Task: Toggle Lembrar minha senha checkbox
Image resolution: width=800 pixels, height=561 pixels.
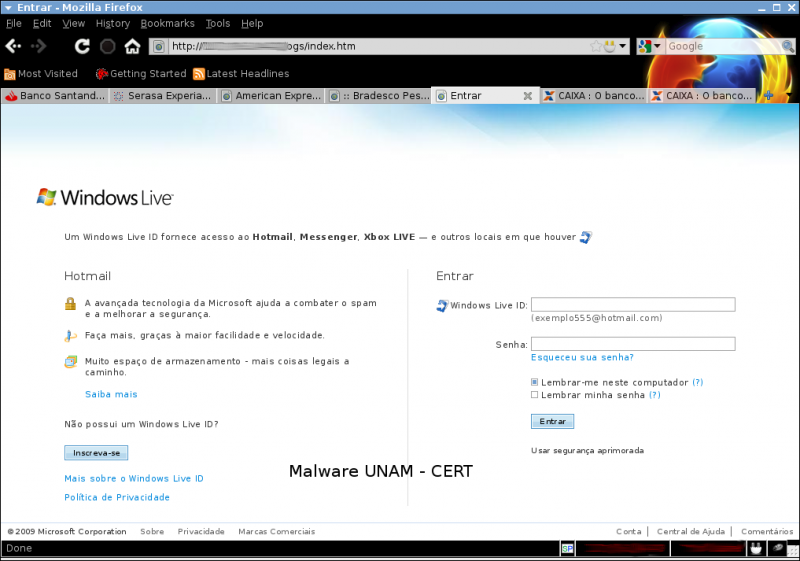Action: point(534,395)
